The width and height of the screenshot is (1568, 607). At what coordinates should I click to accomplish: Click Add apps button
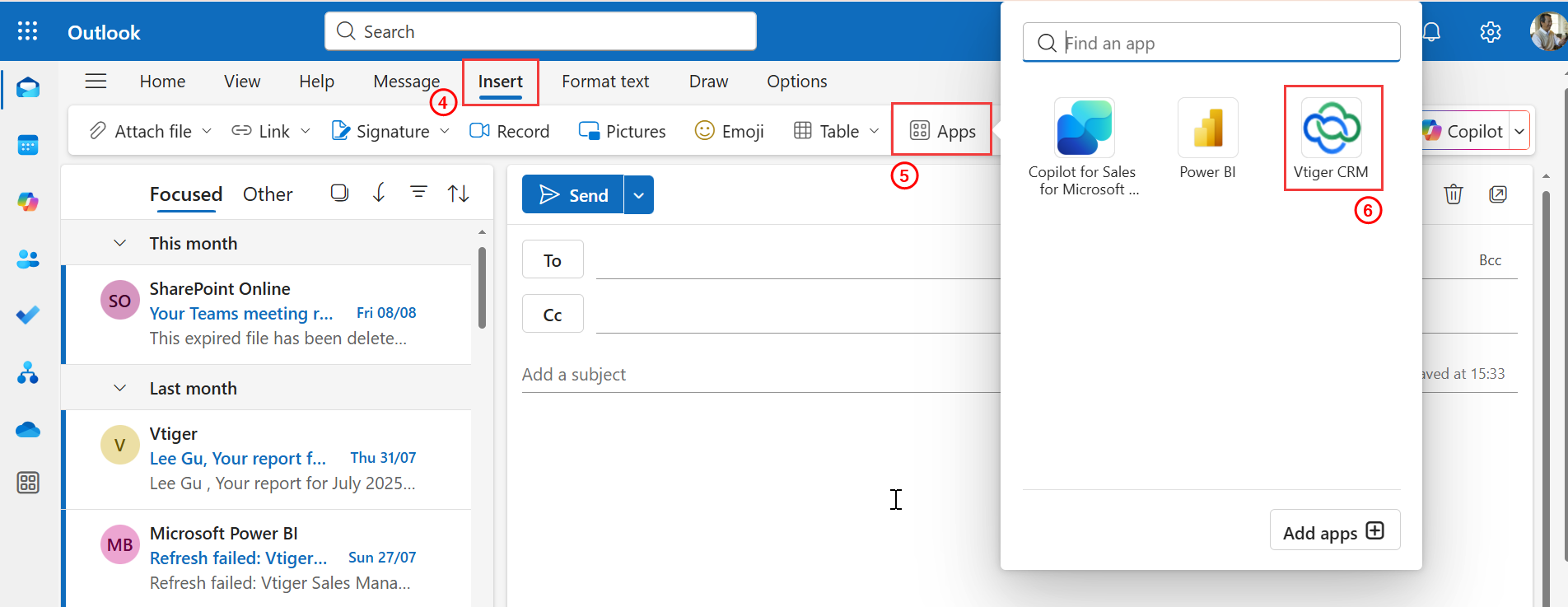1335,531
